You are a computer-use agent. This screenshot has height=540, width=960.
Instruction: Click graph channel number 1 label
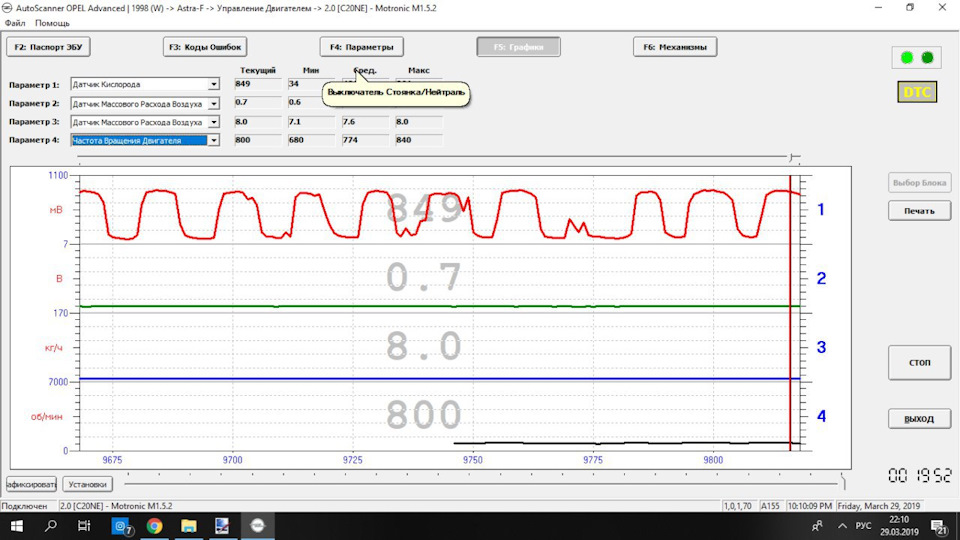(x=822, y=210)
